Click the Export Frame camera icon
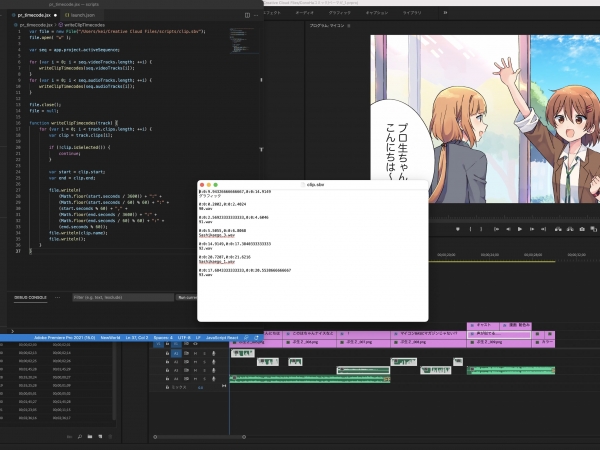600x450 pixels. coord(582,229)
